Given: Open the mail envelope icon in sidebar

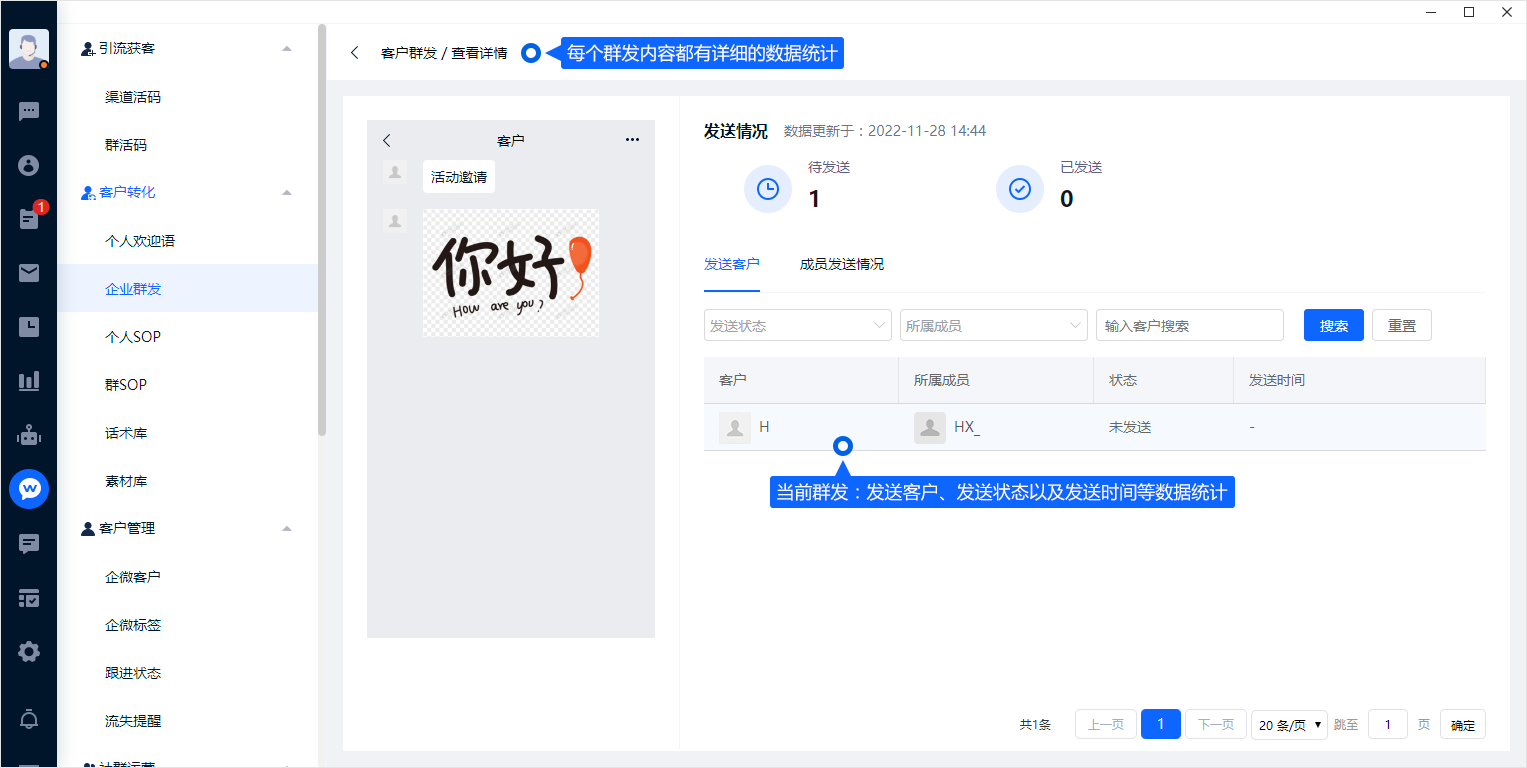Looking at the screenshot, I should [x=29, y=273].
